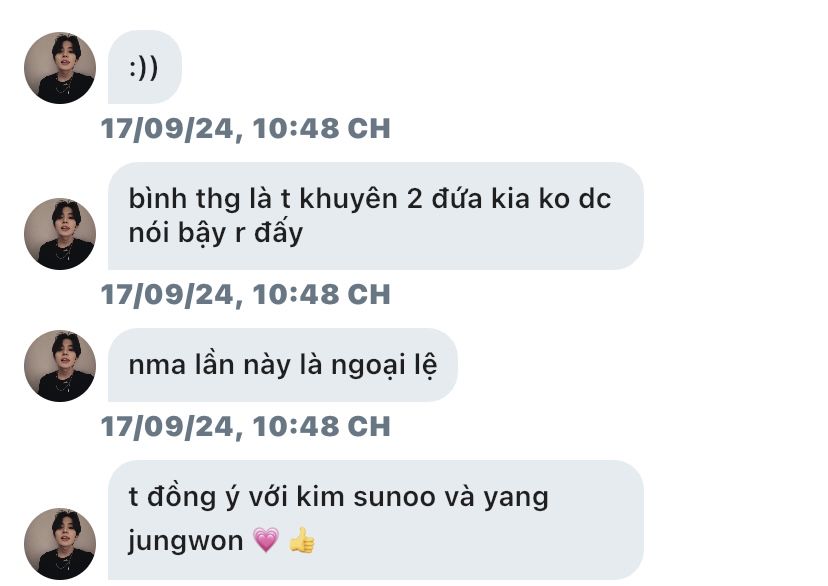This screenshot has height=586, width=828.
Task: Open avatar beside "nma lần này là ngoại lệ"
Action: click(x=60, y=366)
